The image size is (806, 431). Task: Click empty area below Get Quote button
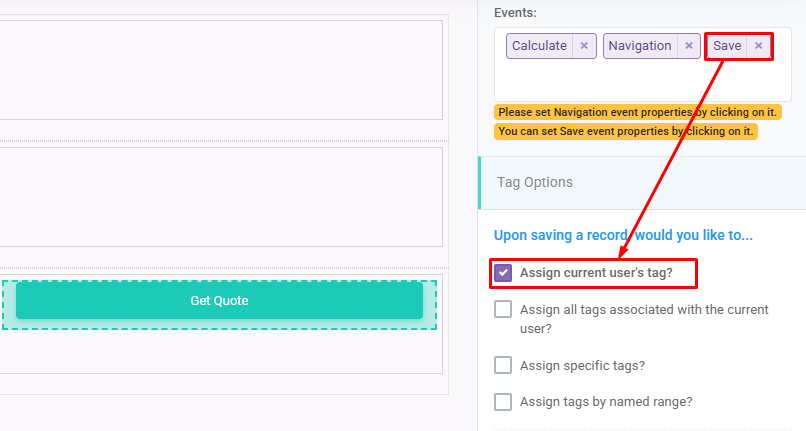tap(220, 352)
